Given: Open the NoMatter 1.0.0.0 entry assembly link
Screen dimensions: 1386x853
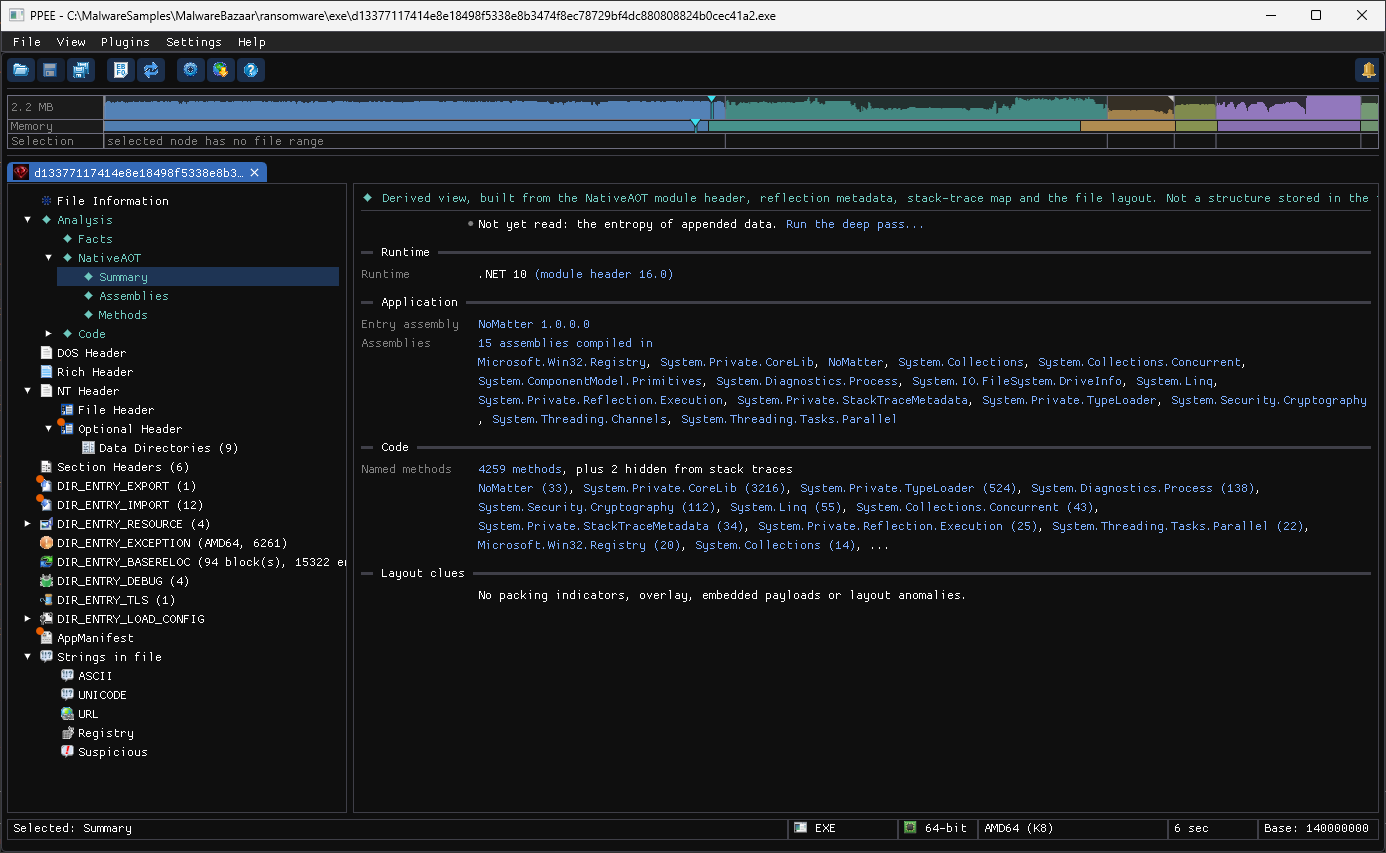Looking at the screenshot, I should click(534, 324).
